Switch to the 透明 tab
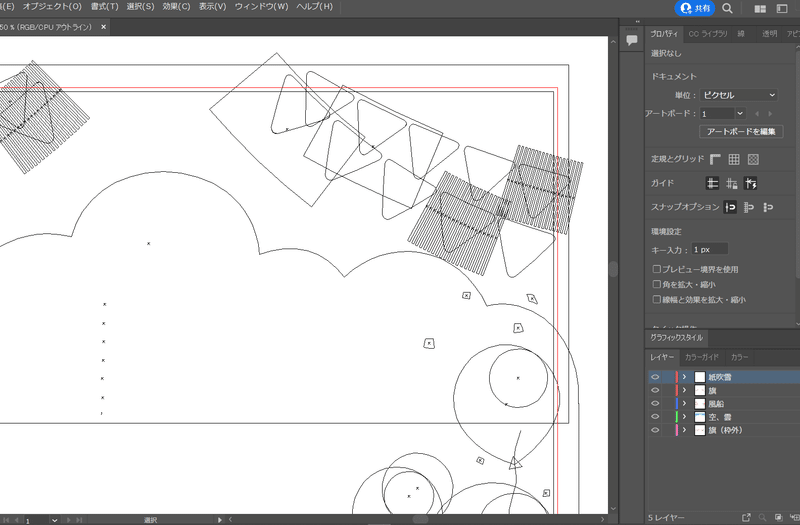800x525 pixels. point(769,34)
